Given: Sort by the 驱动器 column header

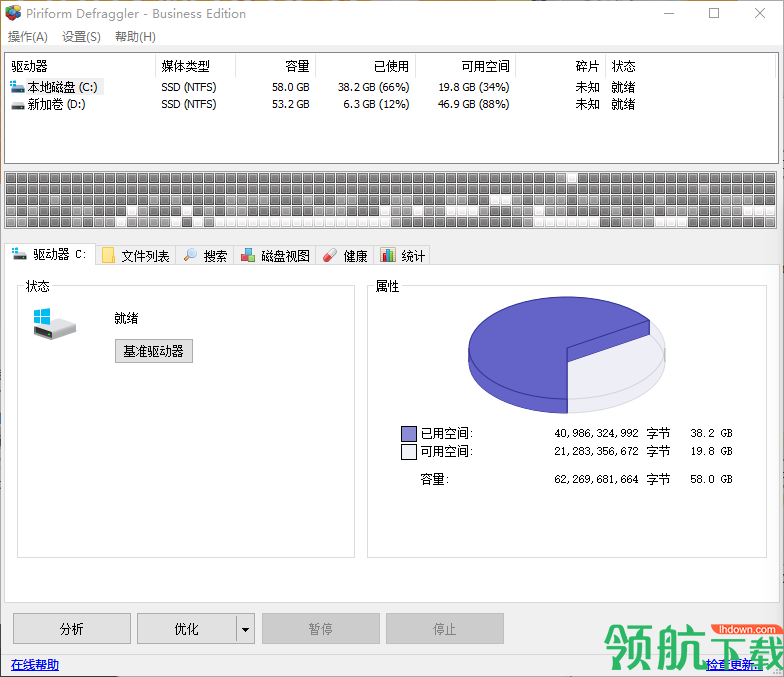Looking at the screenshot, I should click(x=80, y=66).
